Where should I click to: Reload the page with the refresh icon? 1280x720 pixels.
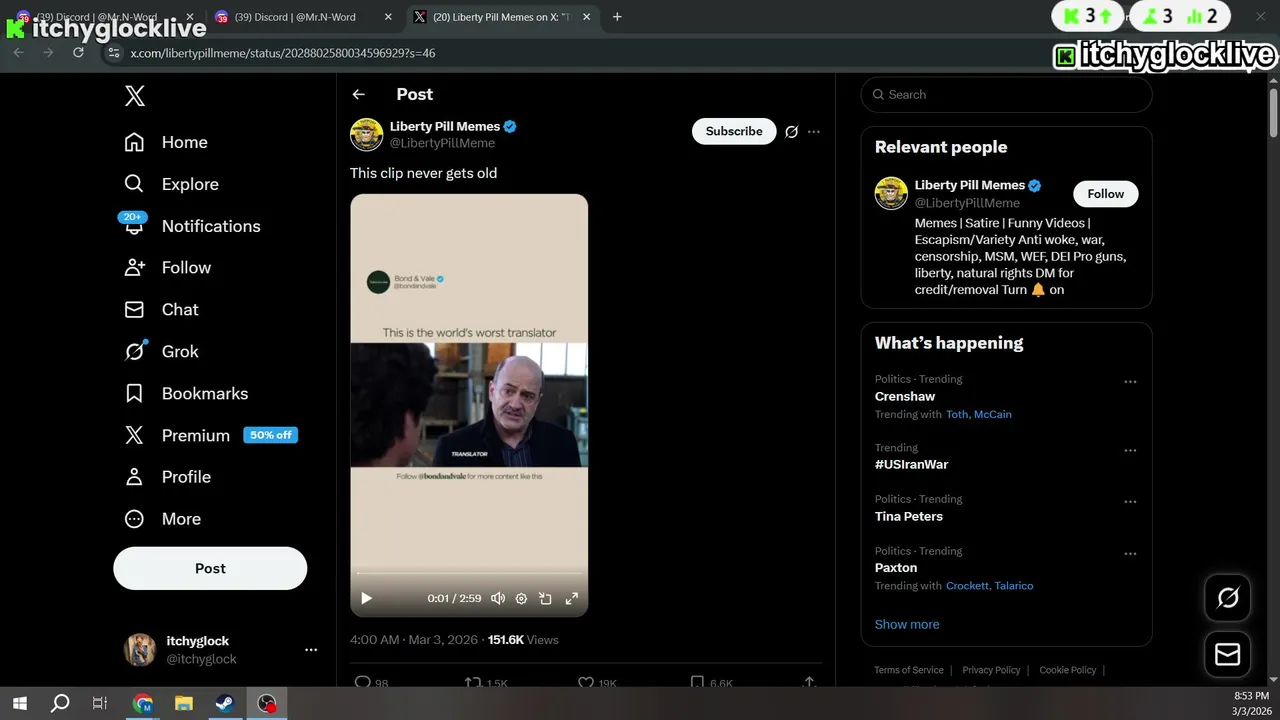tap(79, 53)
